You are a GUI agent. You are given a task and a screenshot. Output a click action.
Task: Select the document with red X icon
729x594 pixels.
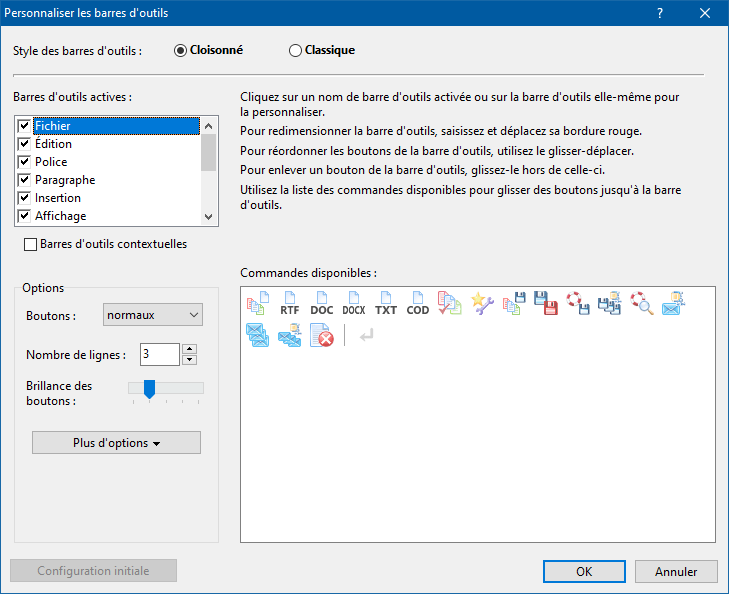tap(322, 336)
